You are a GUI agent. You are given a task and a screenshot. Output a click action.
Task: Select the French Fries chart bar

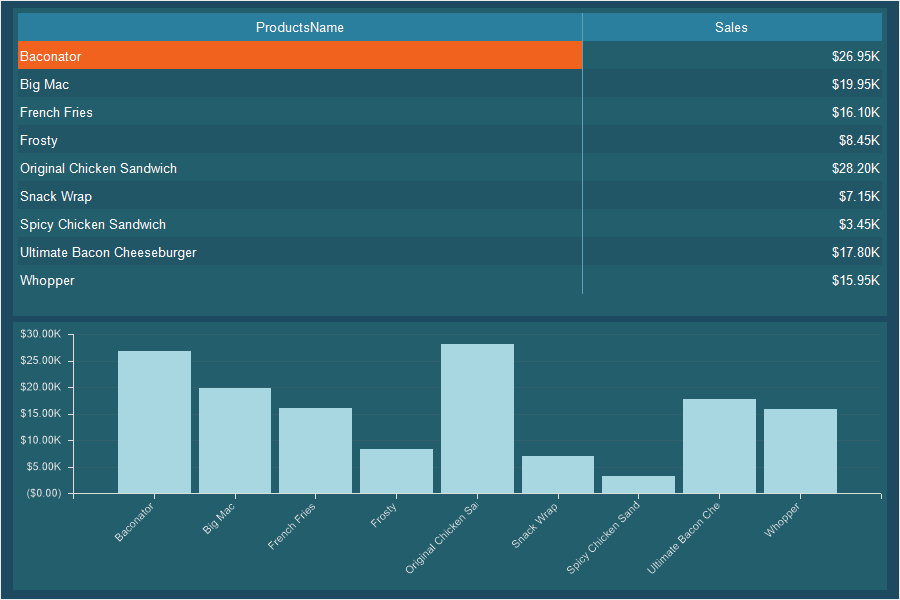[x=315, y=450]
